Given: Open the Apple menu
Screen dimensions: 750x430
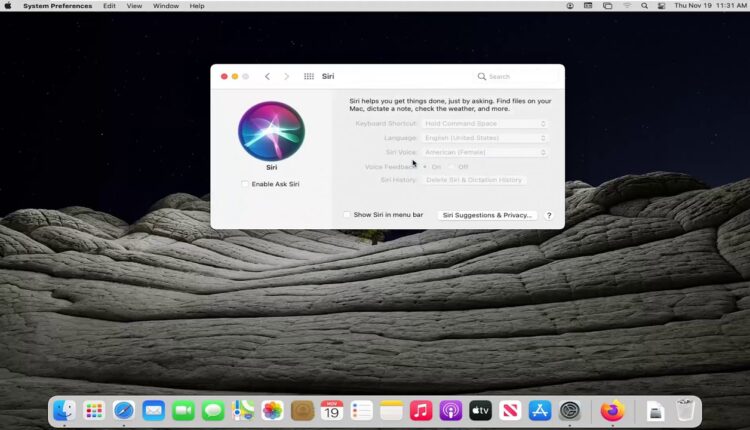Looking at the screenshot, I should (8, 6).
